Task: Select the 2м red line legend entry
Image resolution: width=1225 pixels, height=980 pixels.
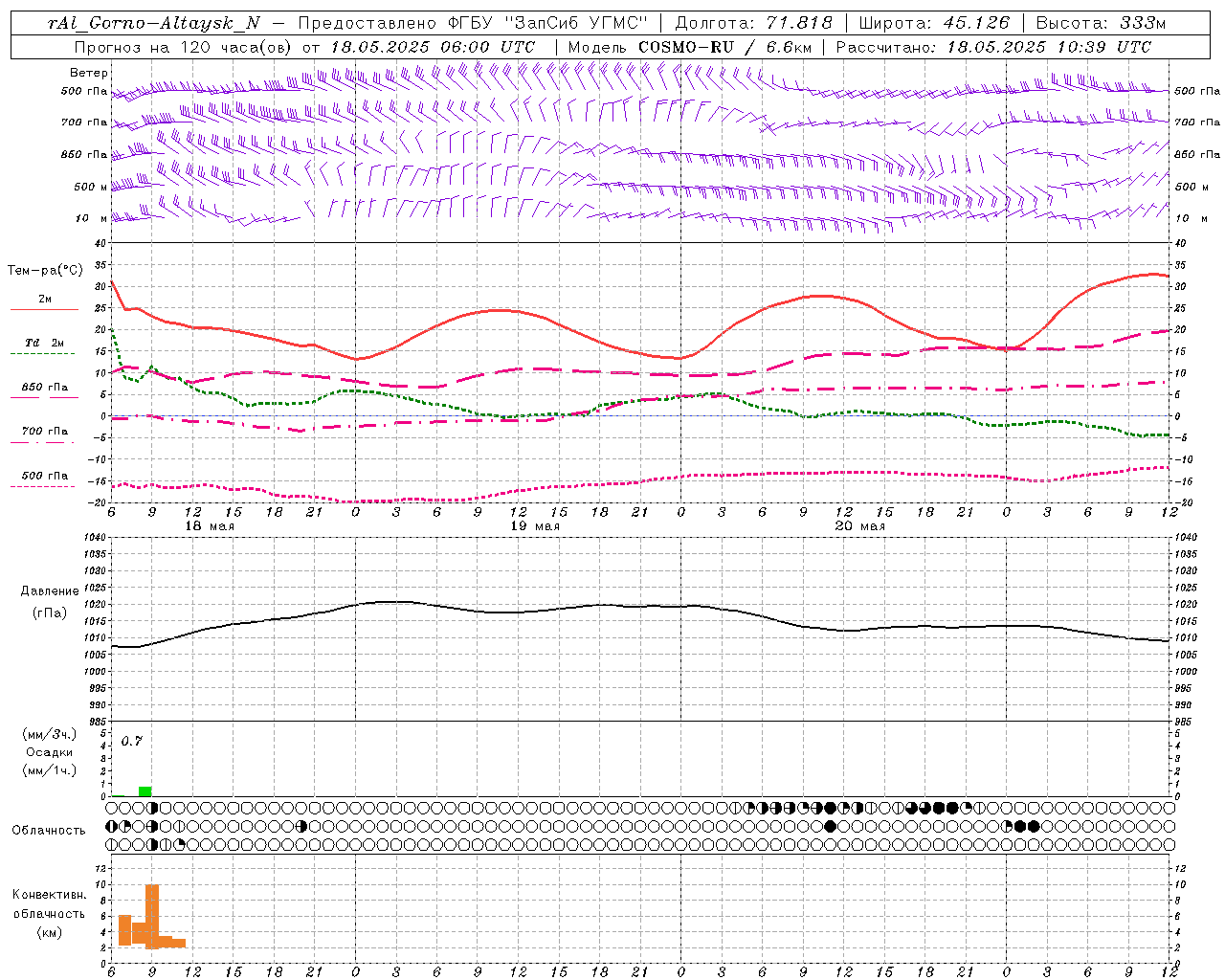Action: coord(45,300)
